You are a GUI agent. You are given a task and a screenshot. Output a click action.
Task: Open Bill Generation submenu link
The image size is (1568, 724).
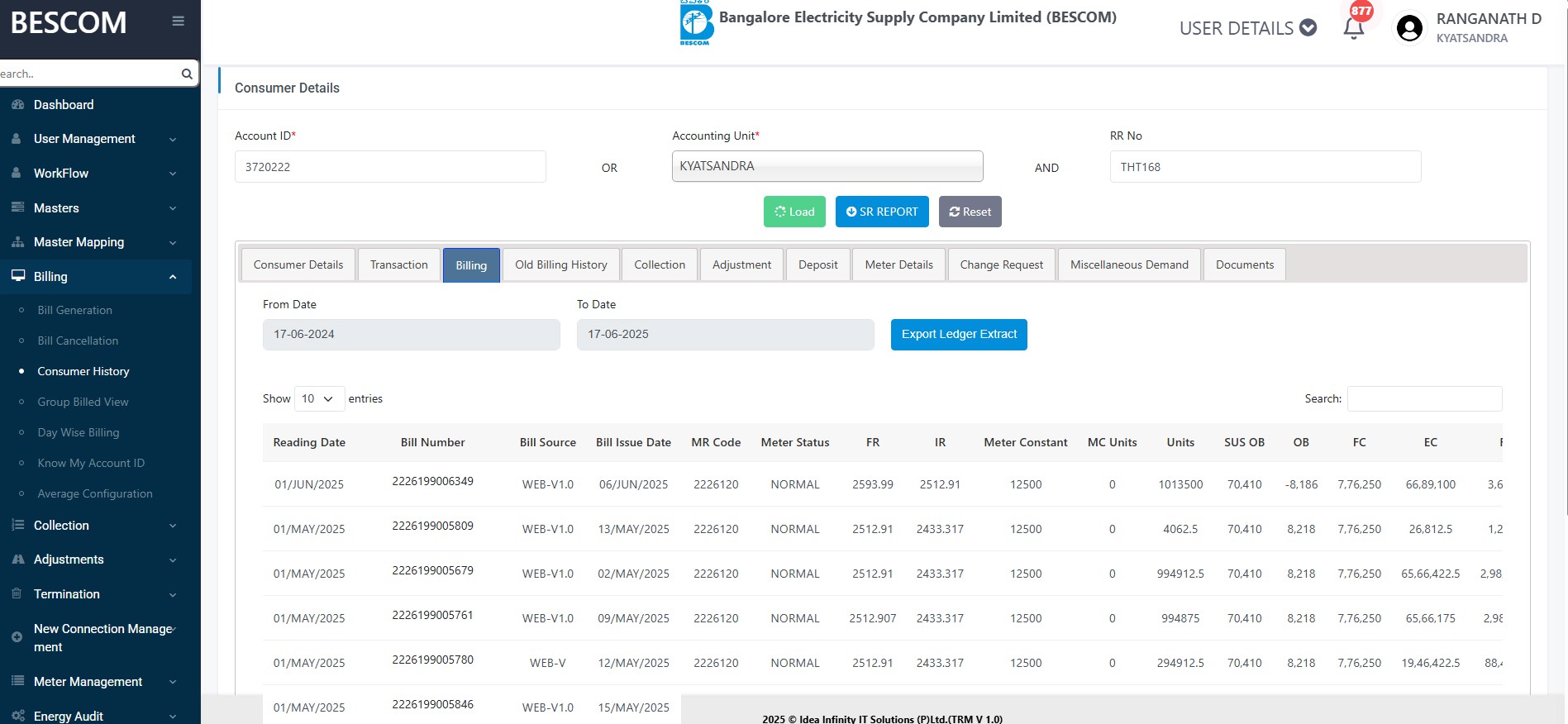click(x=75, y=310)
